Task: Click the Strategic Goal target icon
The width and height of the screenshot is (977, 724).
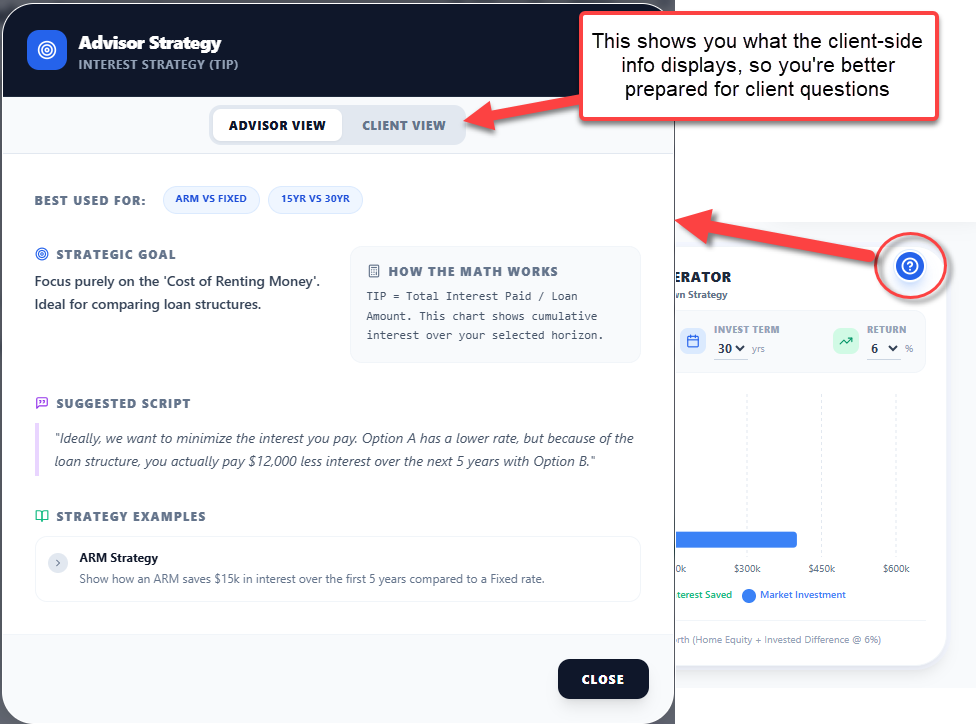Action: [x=42, y=254]
